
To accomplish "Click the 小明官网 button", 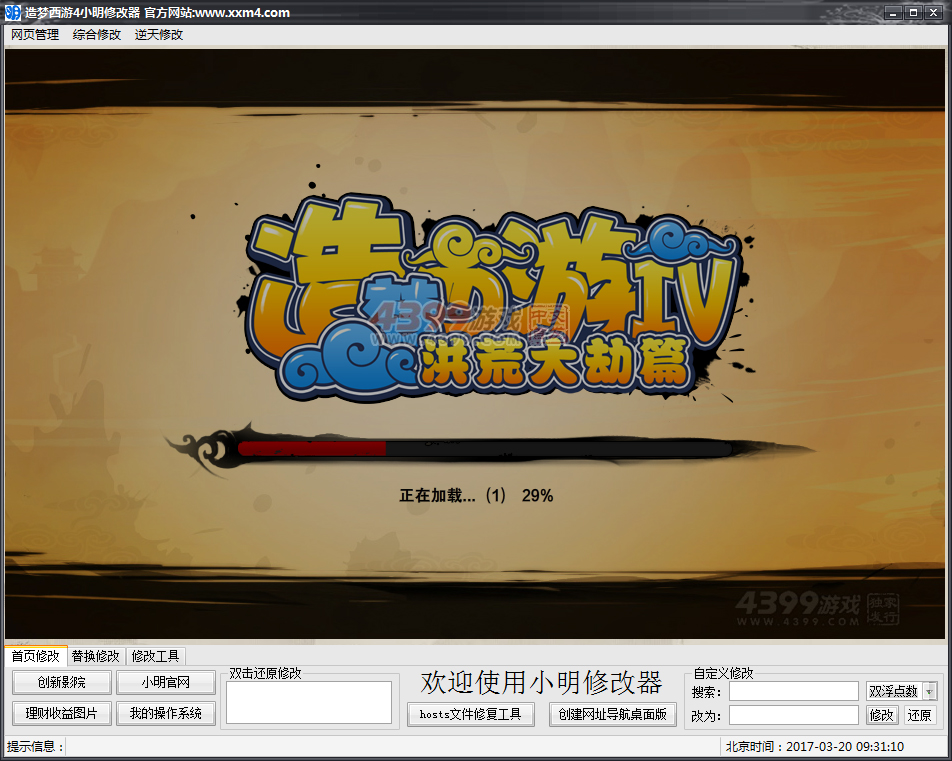I will [166, 682].
